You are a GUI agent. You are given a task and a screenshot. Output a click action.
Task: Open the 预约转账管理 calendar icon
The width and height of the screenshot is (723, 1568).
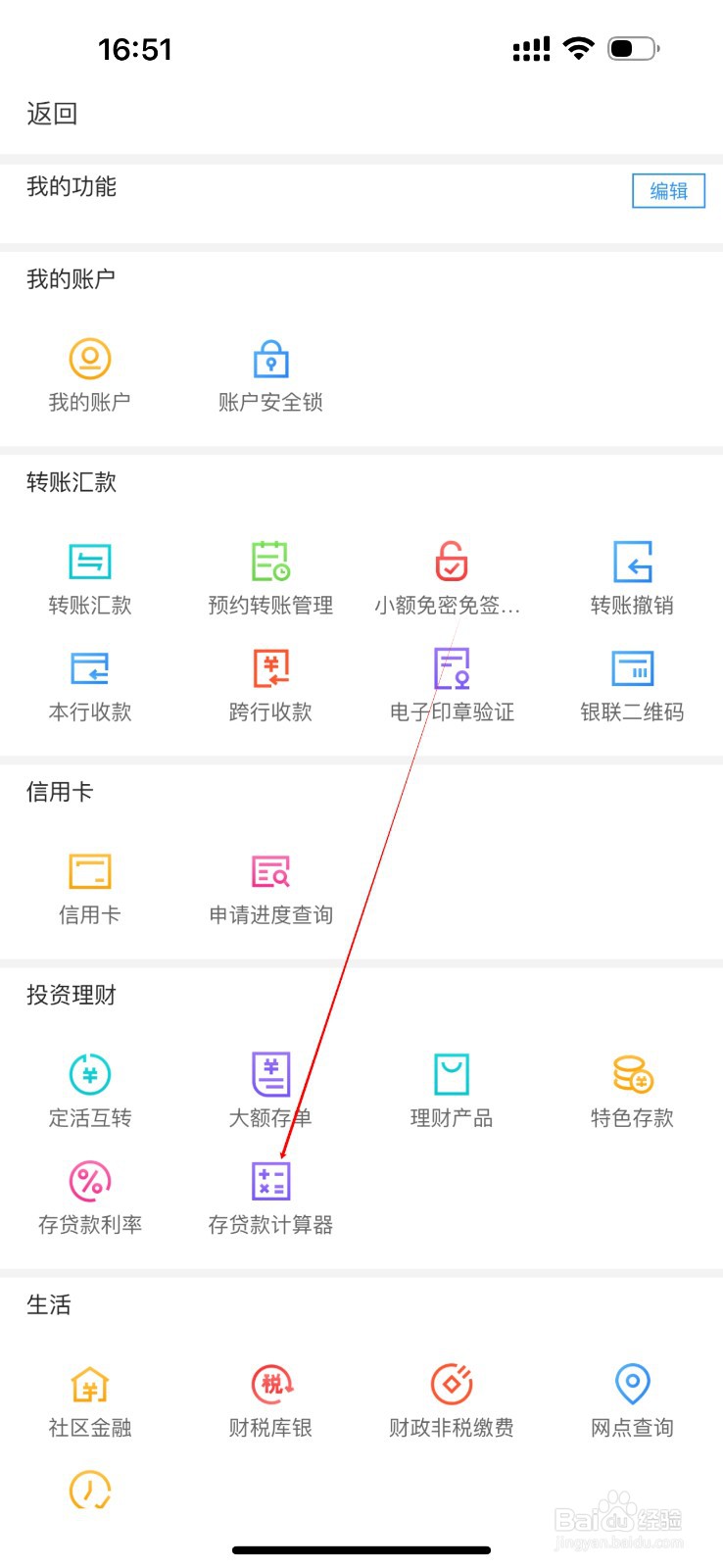(x=270, y=562)
